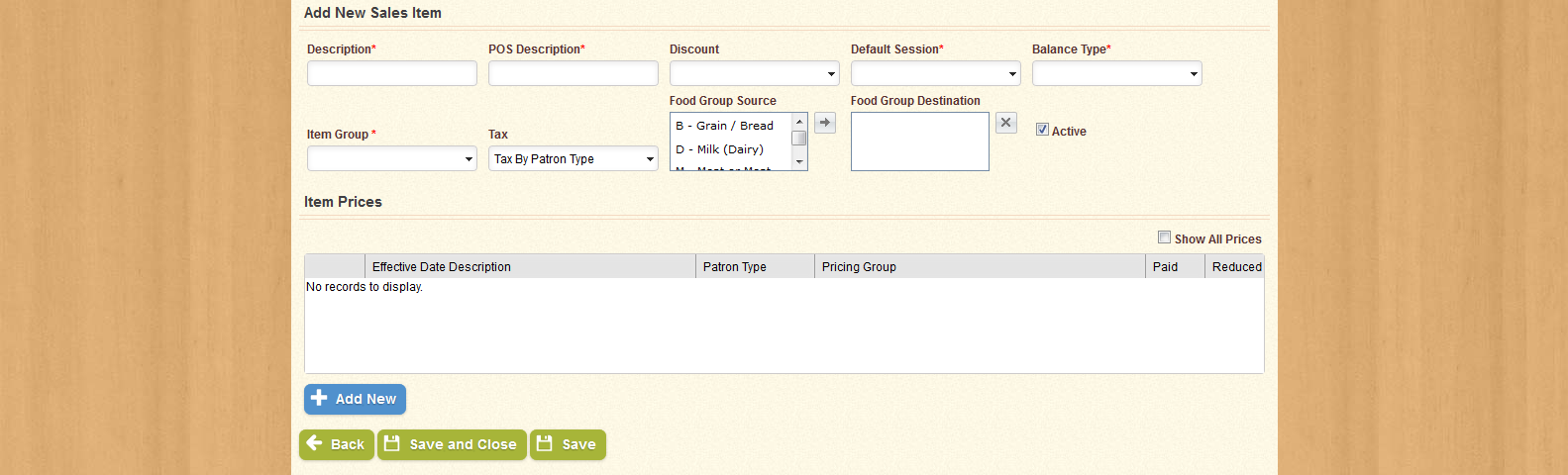Enable the Show All Prices checkbox
This screenshot has height=475, width=1568.
[x=1165, y=237]
